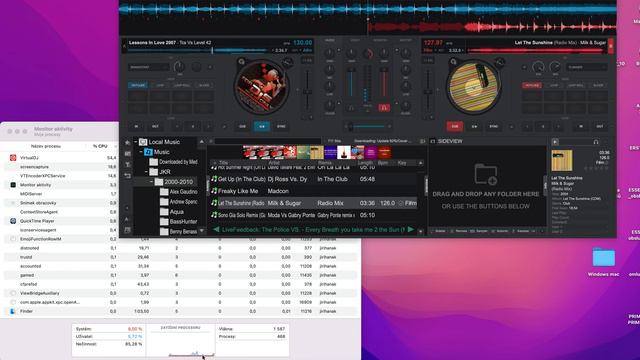Sort by % CPU column in Monitor aktivity
This screenshot has height=360, width=640.
point(100,146)
